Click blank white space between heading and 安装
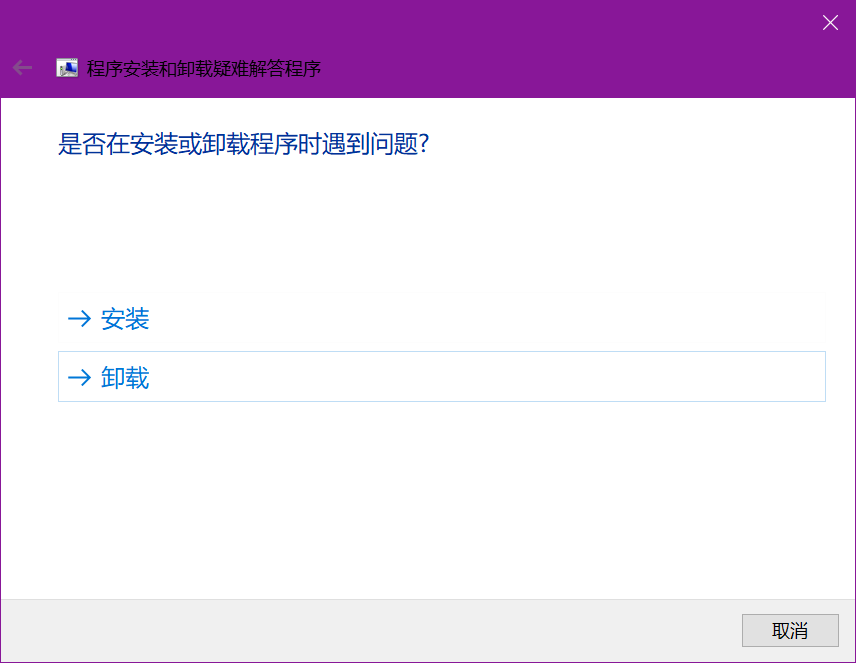The width and height of the screenshot is (856, 663). pos(400,230)
